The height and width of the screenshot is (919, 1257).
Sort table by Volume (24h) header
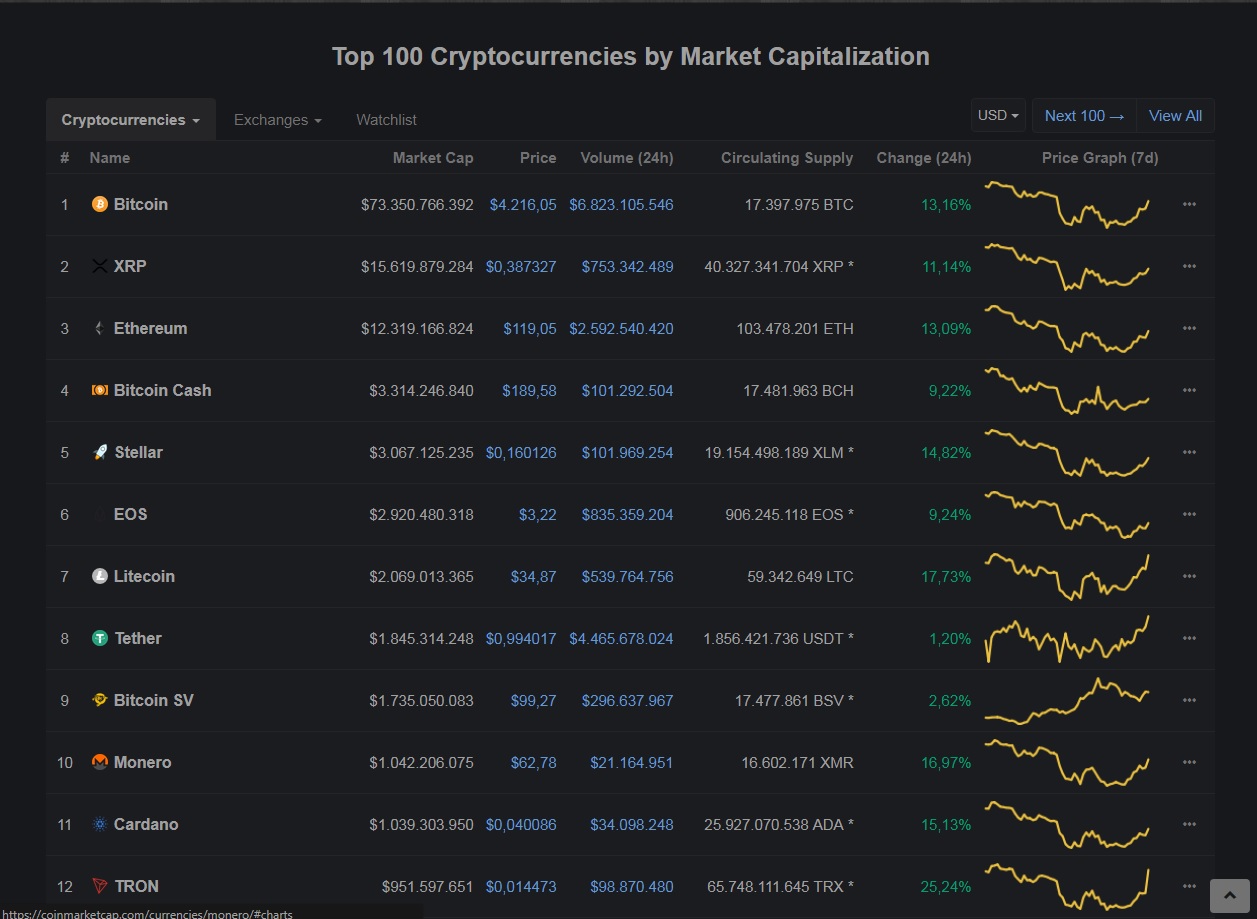coord(627,158)
